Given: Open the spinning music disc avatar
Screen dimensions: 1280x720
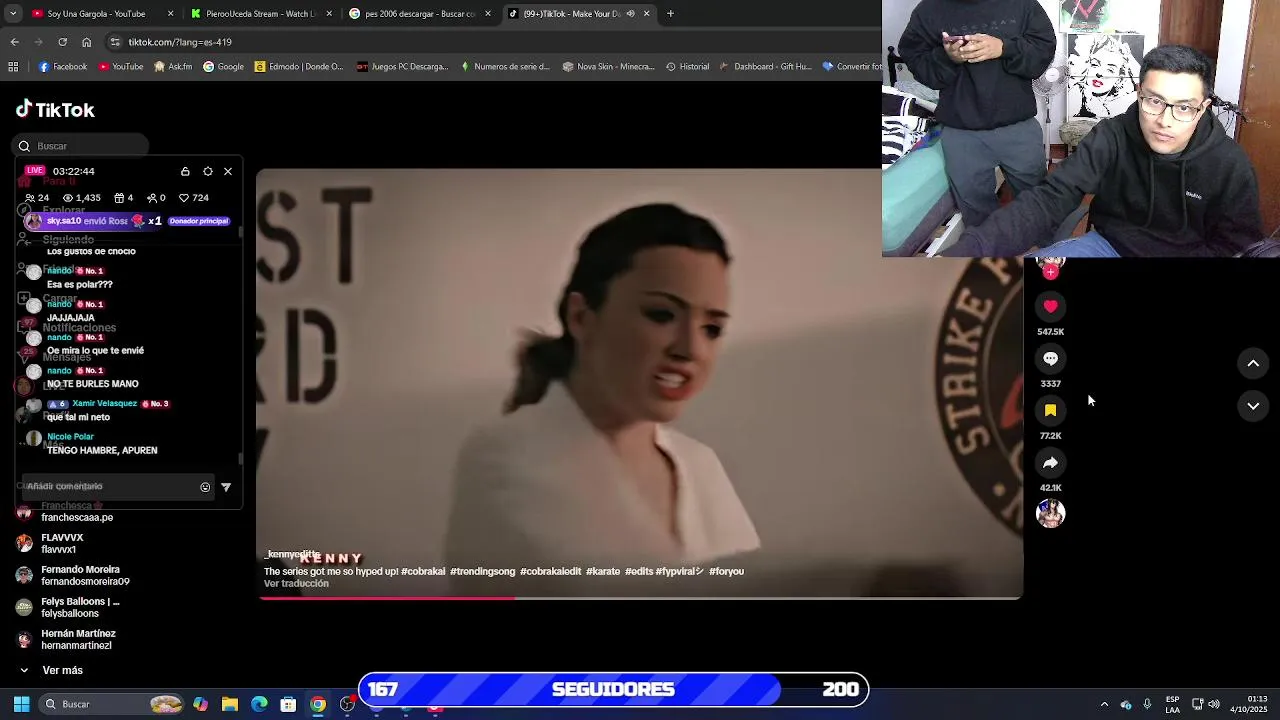Looking at the screenshot, I should [1050, 514].
